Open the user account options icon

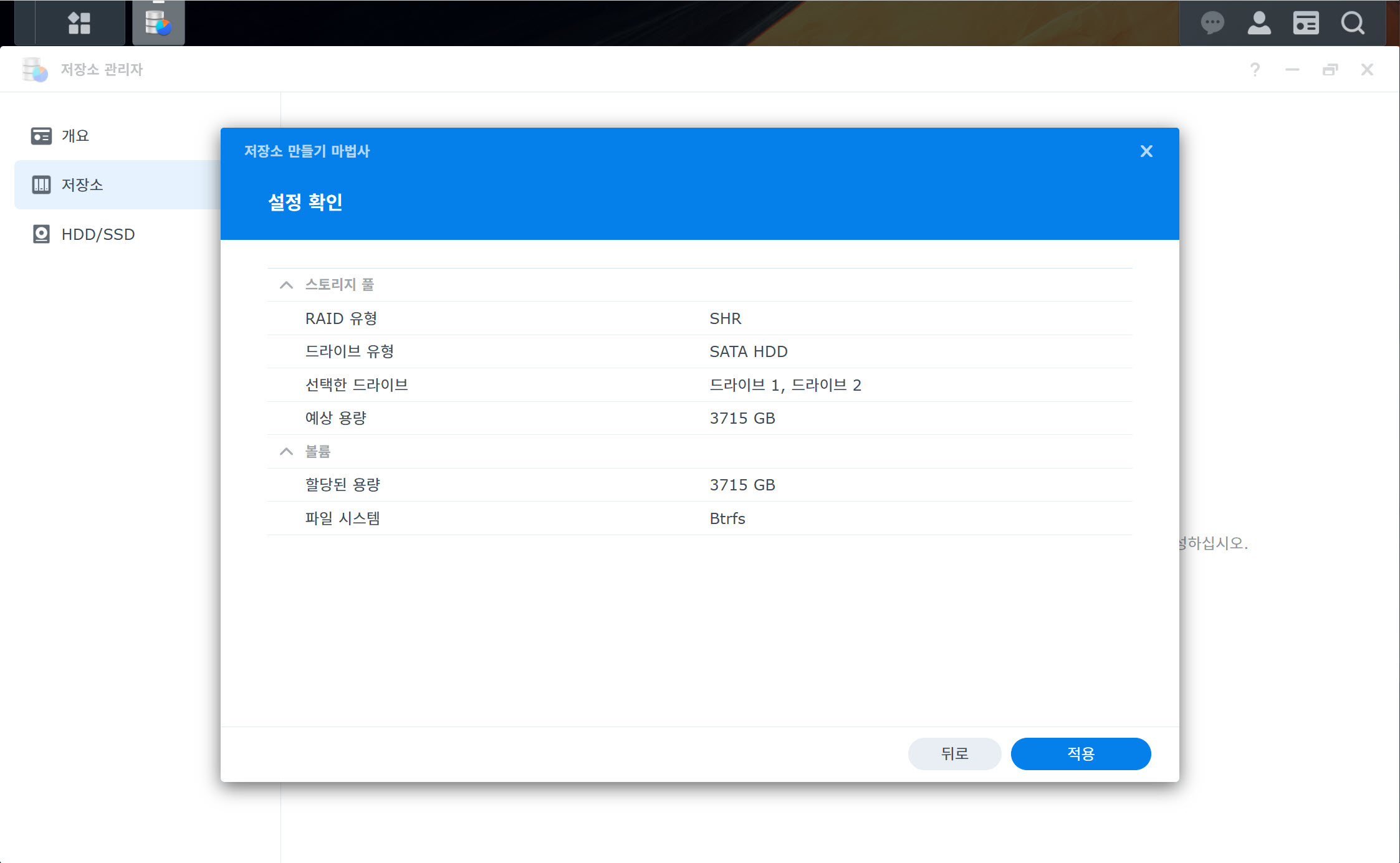coord(1259,23)
